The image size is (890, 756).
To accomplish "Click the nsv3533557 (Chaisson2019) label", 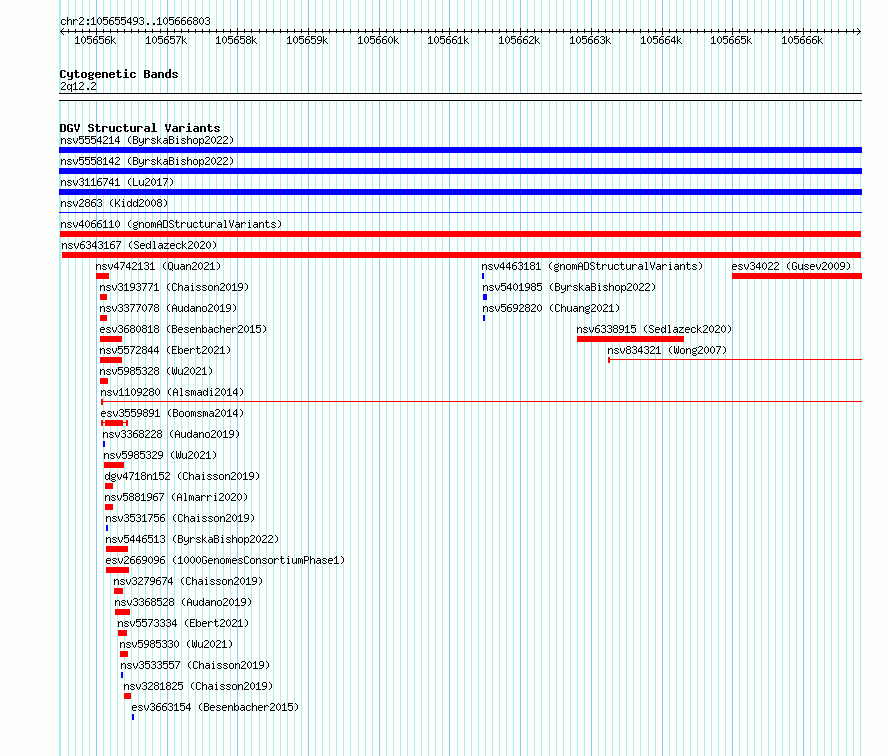I will 195,665.
